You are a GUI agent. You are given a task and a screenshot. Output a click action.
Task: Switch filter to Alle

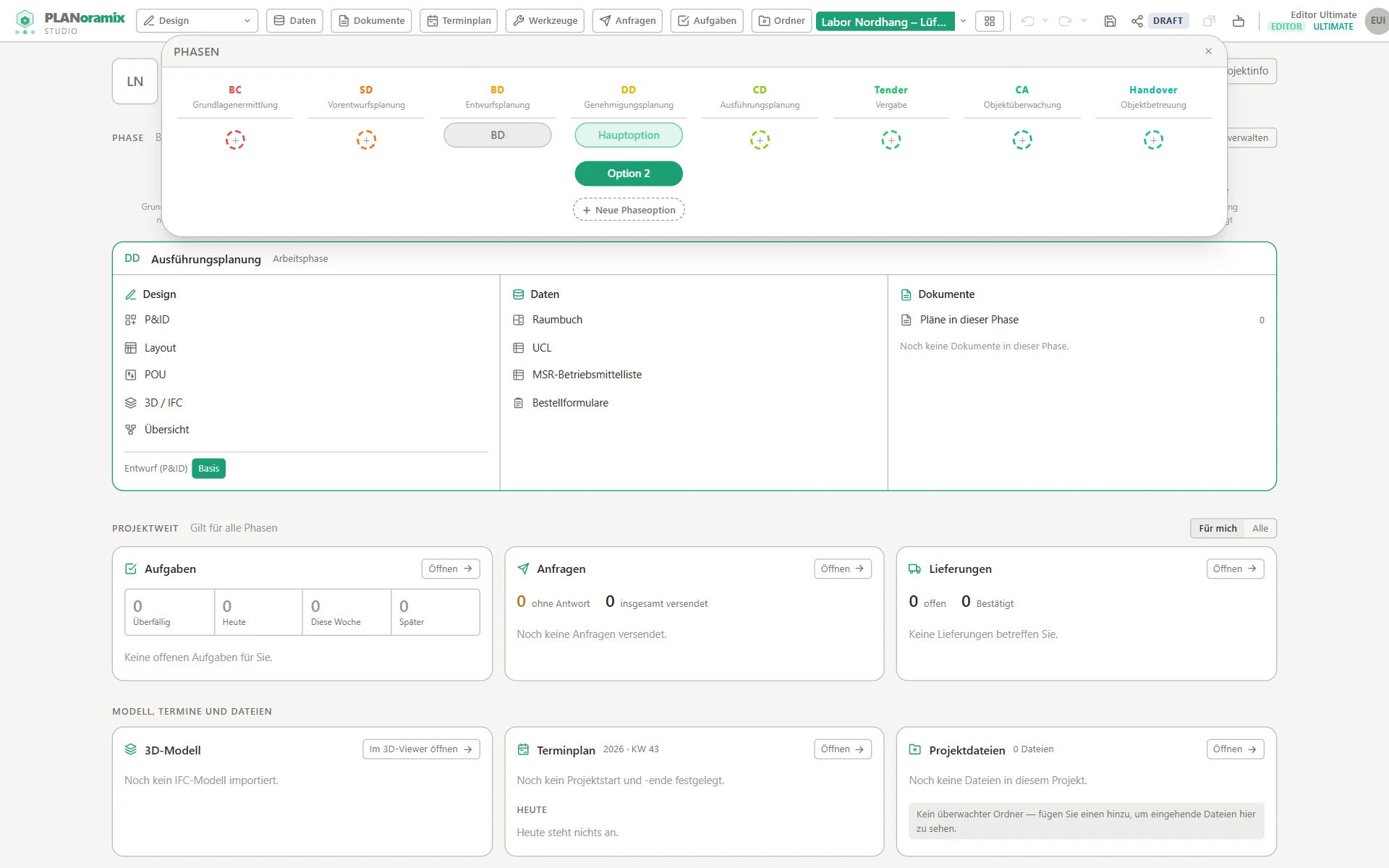[1260, 528]
